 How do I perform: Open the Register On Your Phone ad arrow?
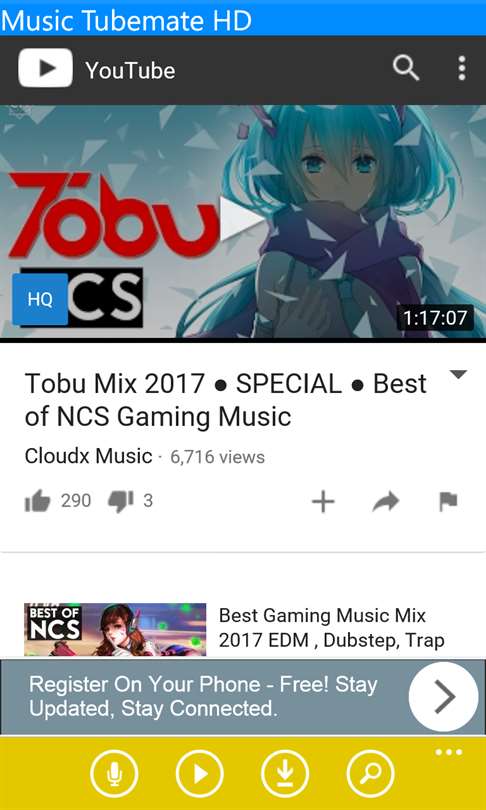[x=444, y=696]
